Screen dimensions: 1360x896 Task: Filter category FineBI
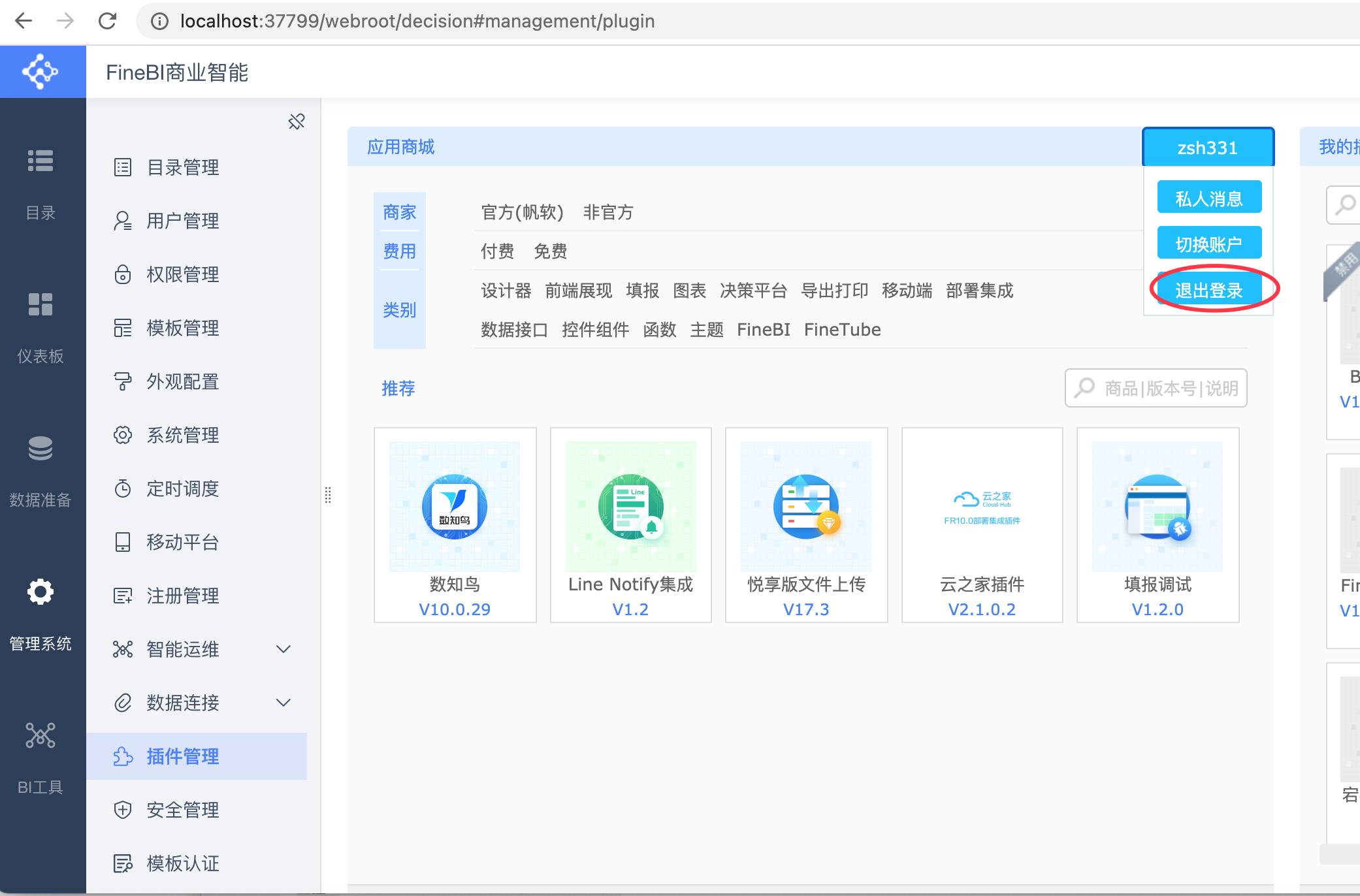tap(764, 330)
